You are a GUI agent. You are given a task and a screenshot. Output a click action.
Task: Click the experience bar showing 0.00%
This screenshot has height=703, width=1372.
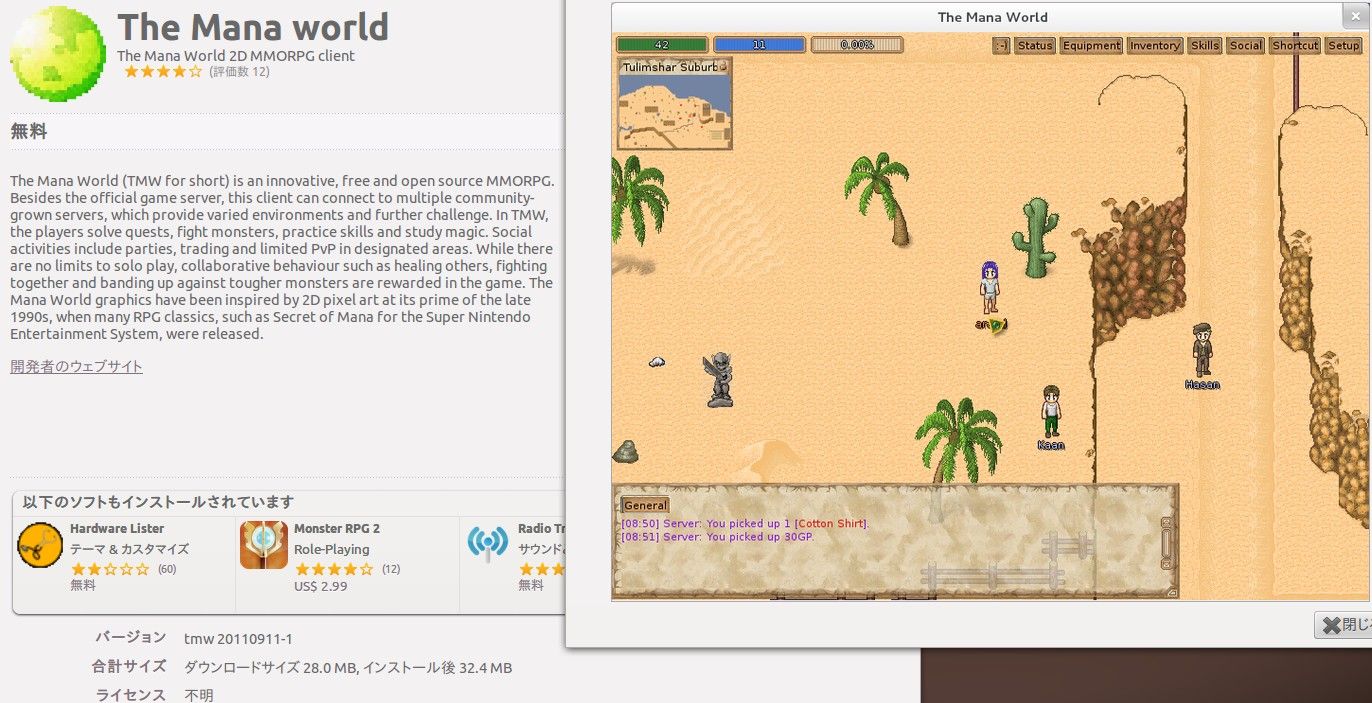pos(857,45)
